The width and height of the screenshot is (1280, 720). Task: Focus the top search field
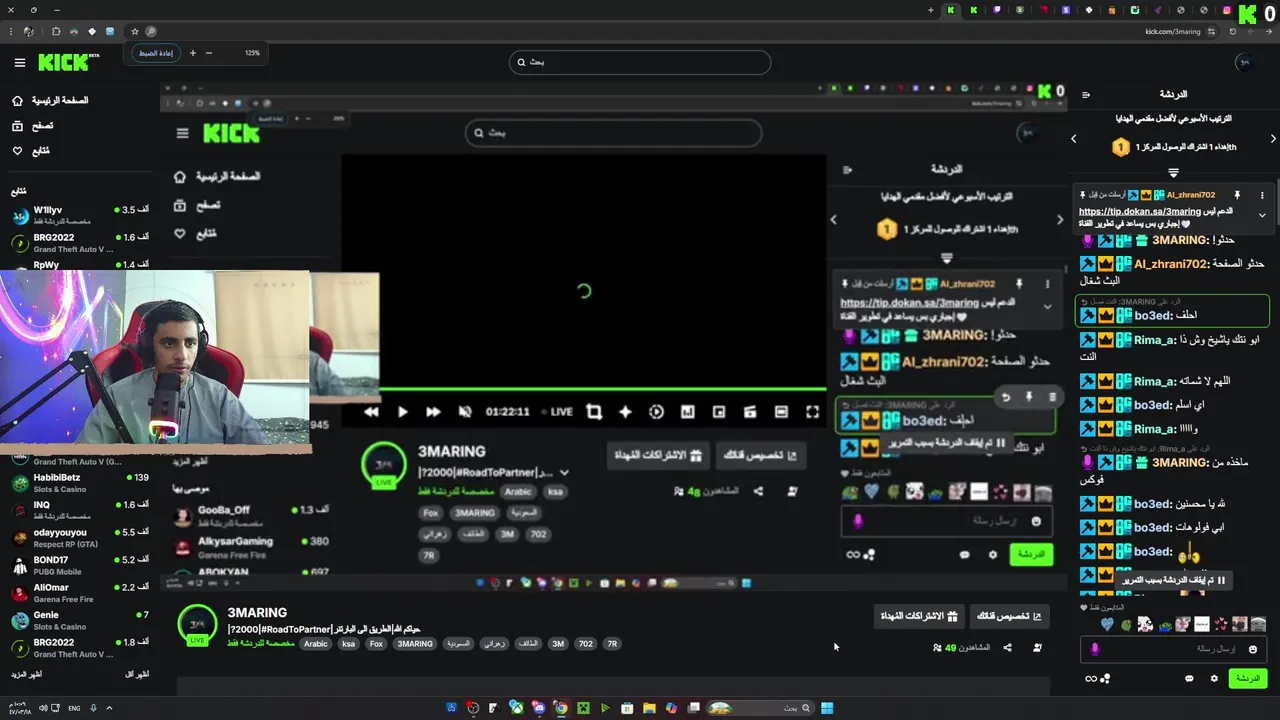[x=640, y=62]
